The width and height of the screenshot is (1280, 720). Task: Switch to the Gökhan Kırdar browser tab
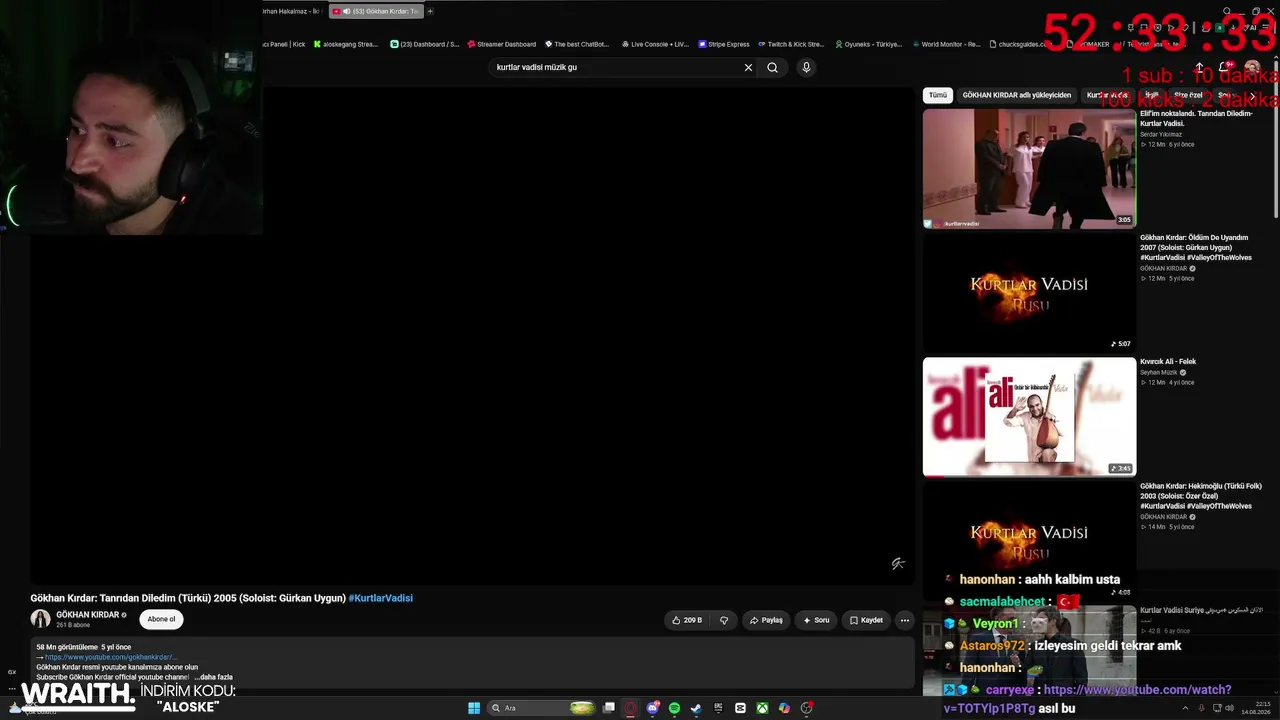pos(375,11)
